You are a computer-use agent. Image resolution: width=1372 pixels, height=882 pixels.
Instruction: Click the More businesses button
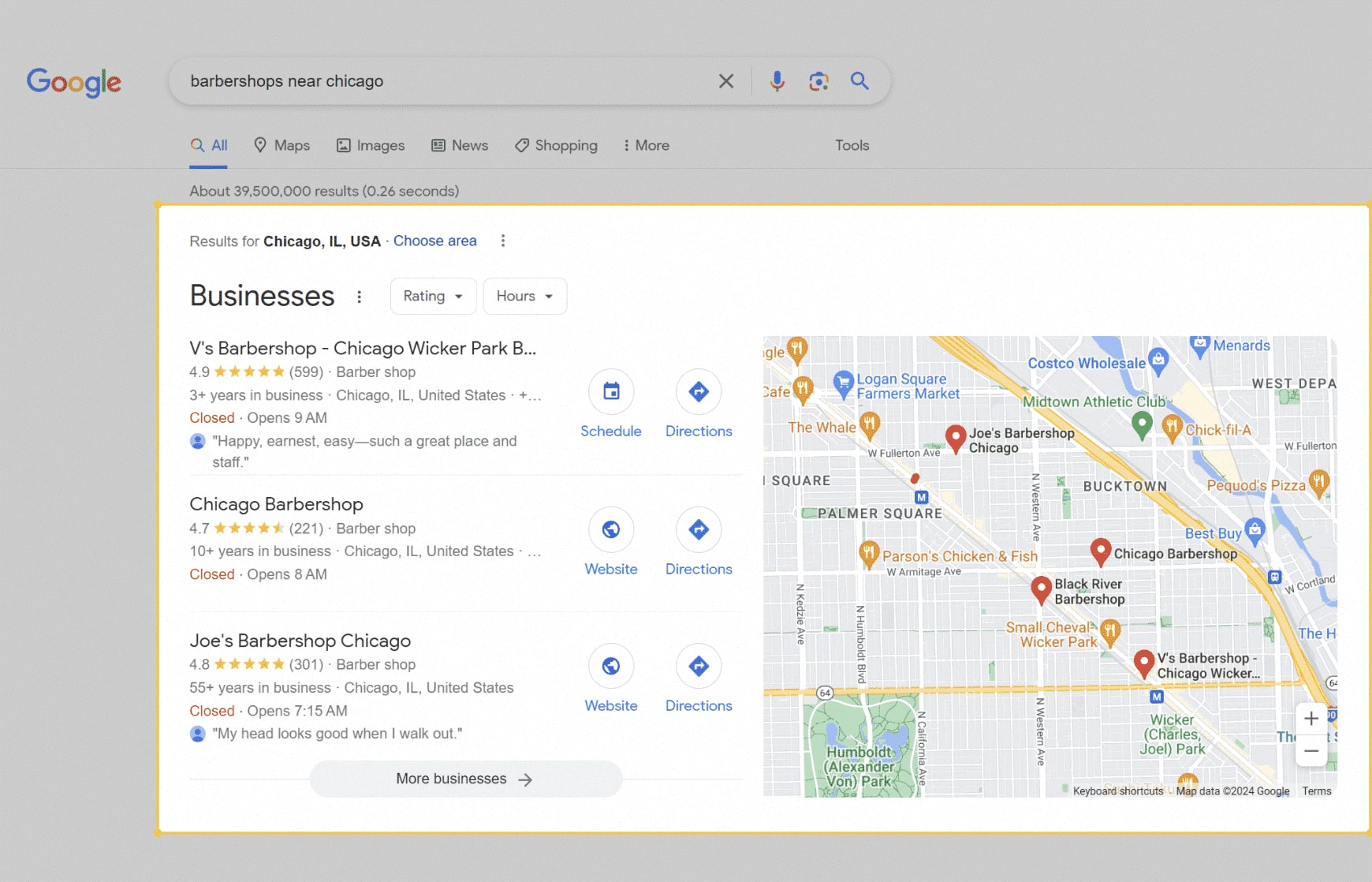(465, 779)
